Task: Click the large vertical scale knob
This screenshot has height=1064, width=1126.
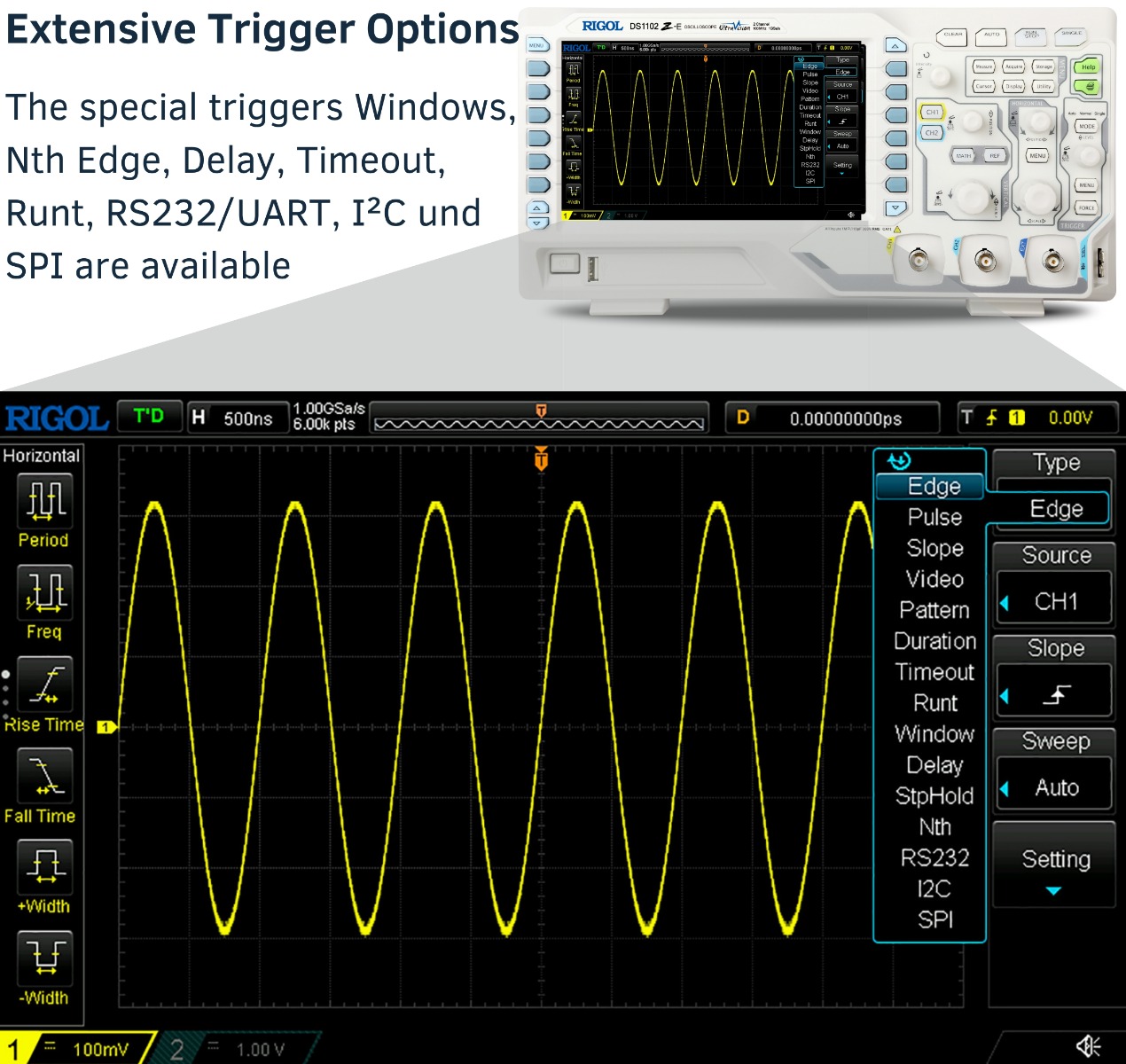Action: coord(972,198)
